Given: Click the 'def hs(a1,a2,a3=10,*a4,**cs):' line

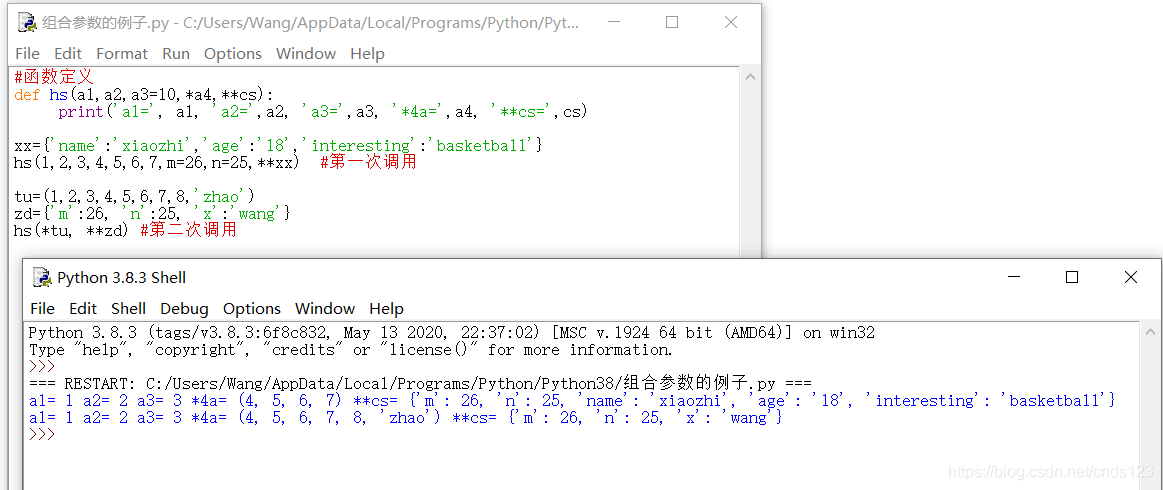Looking at the screenshot, I should coord(144,94).
